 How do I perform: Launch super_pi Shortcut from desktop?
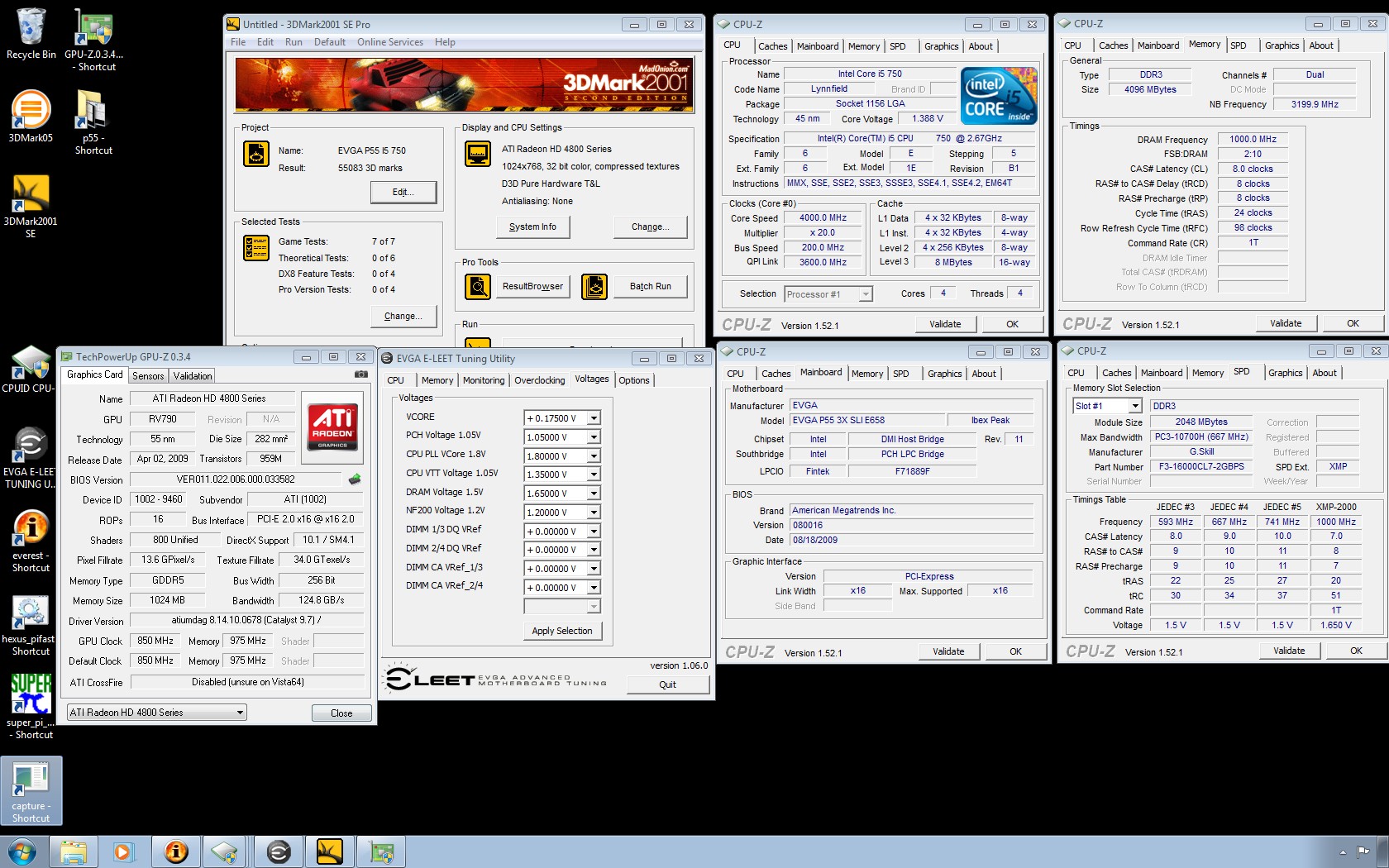[31, 706]
